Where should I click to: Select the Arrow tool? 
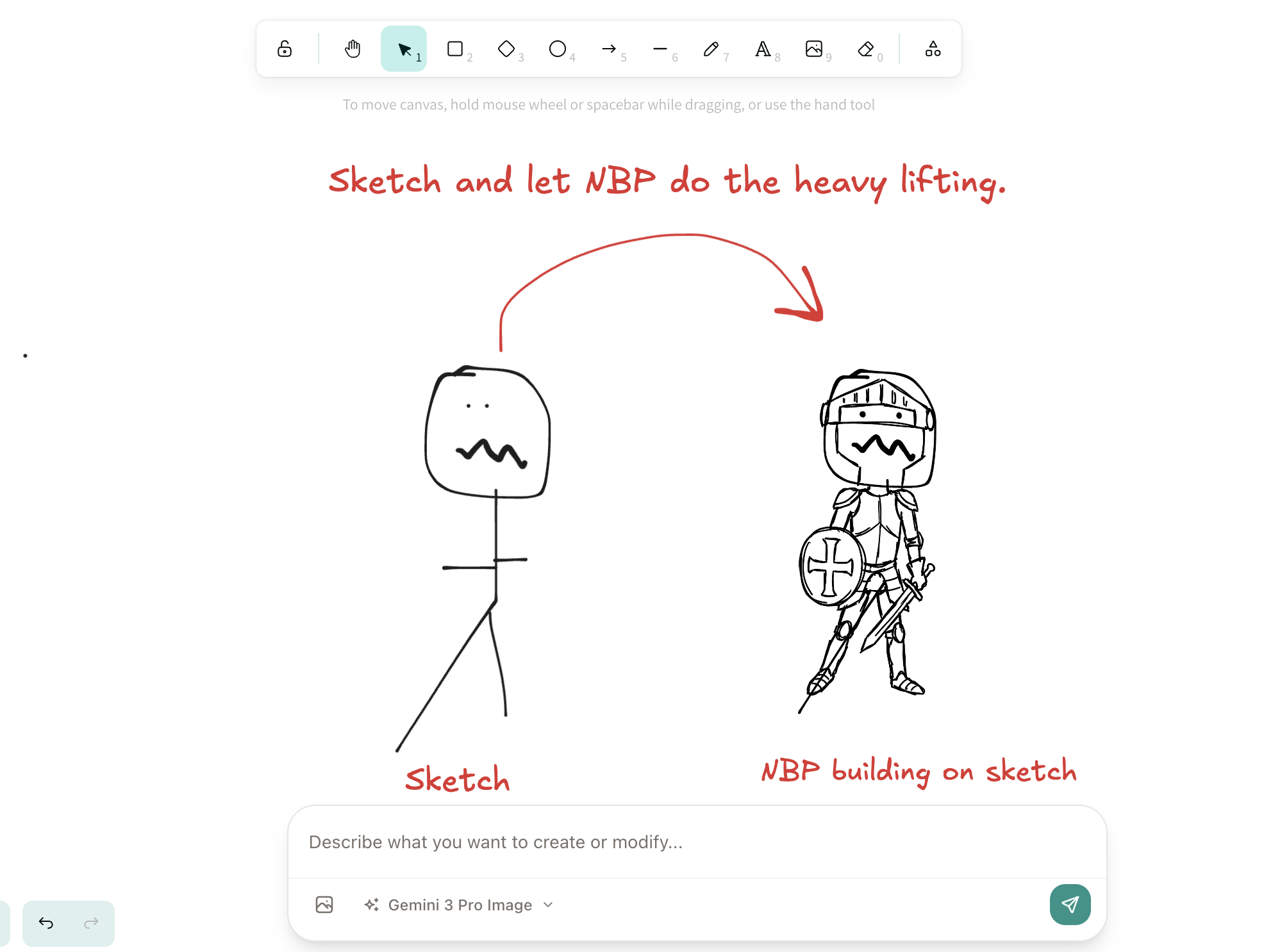click(x=610, y=49)
